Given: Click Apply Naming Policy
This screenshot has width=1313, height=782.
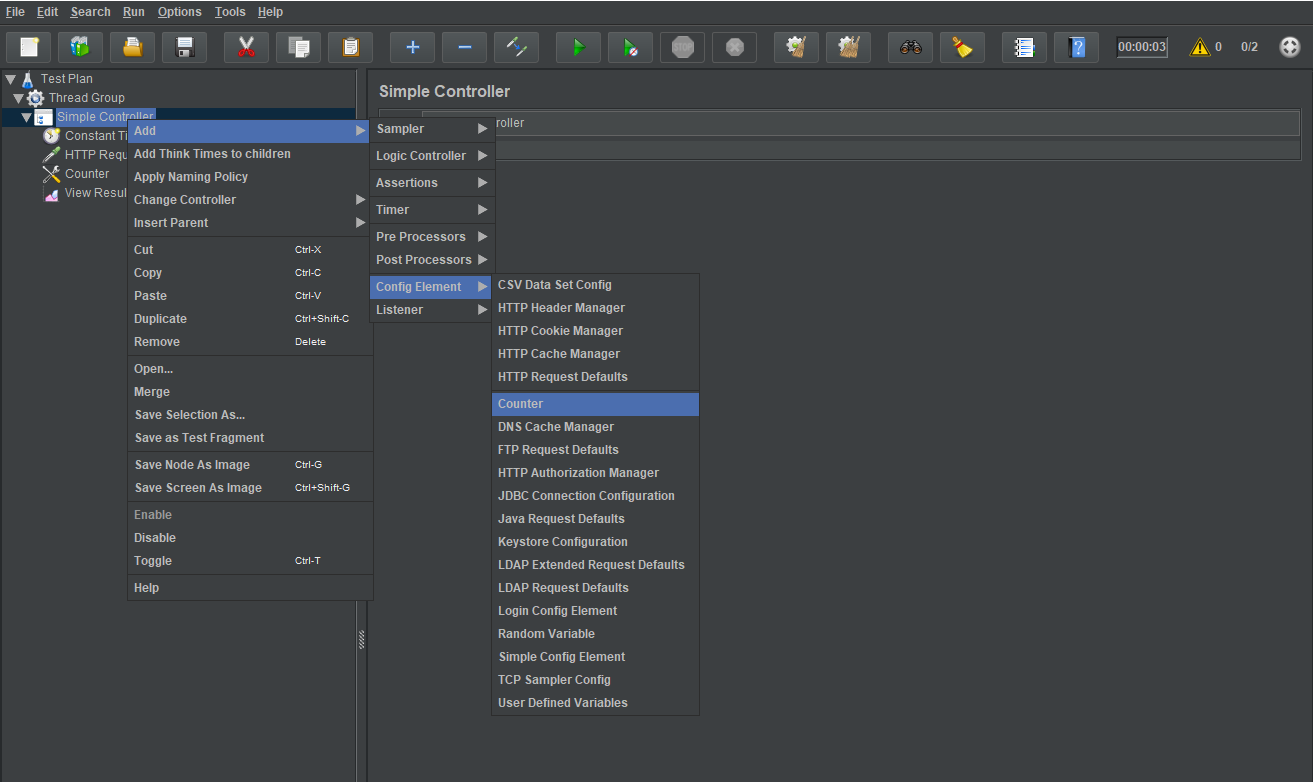Looking at the screenshot, I should click(x=250, y=177).
